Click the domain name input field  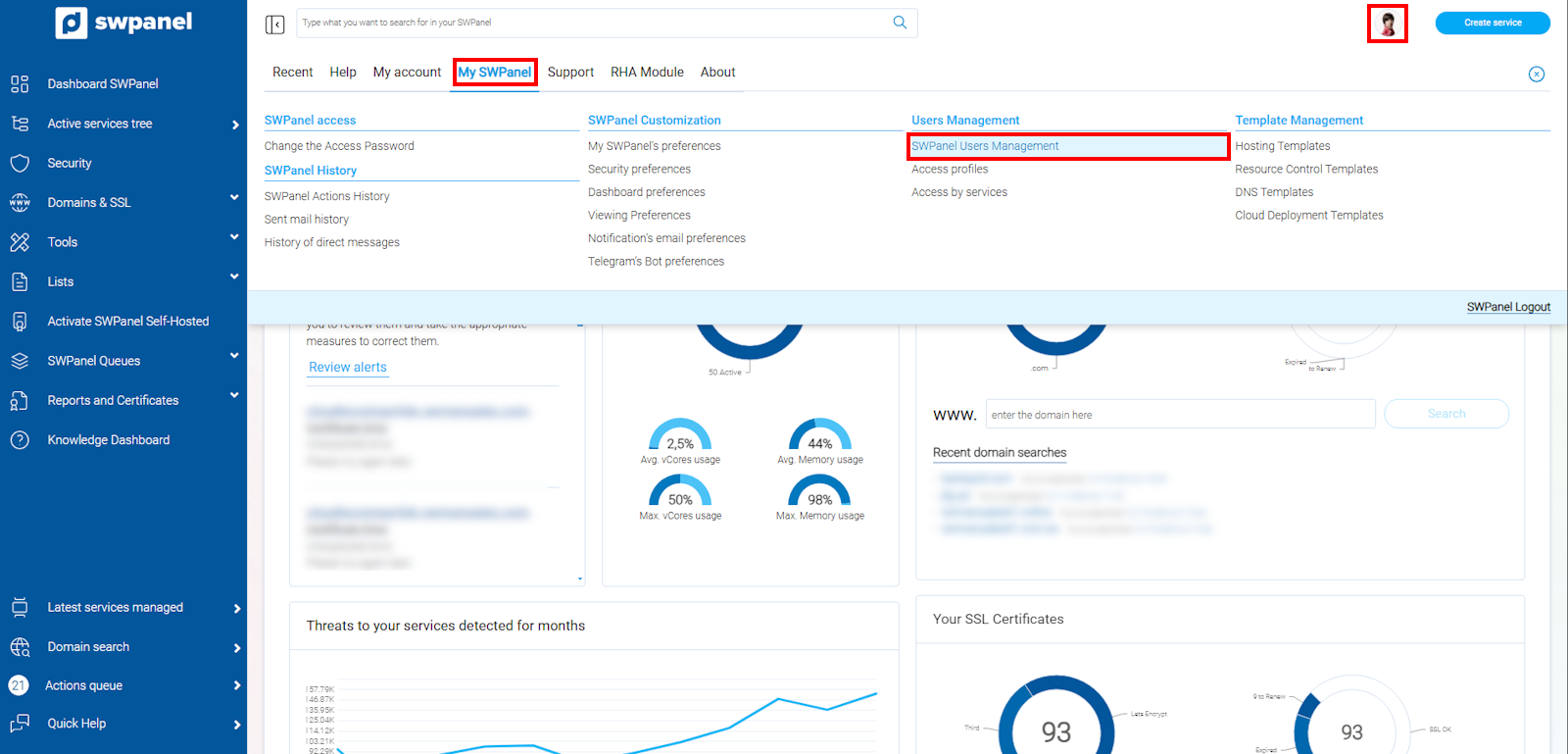(1180, 415)
